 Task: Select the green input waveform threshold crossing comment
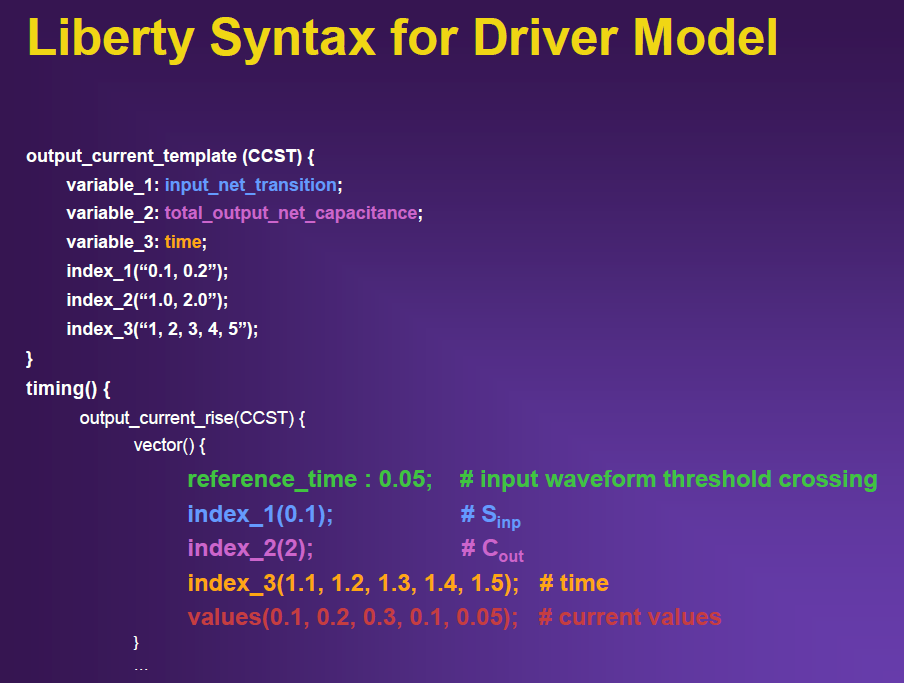point(668,480)
